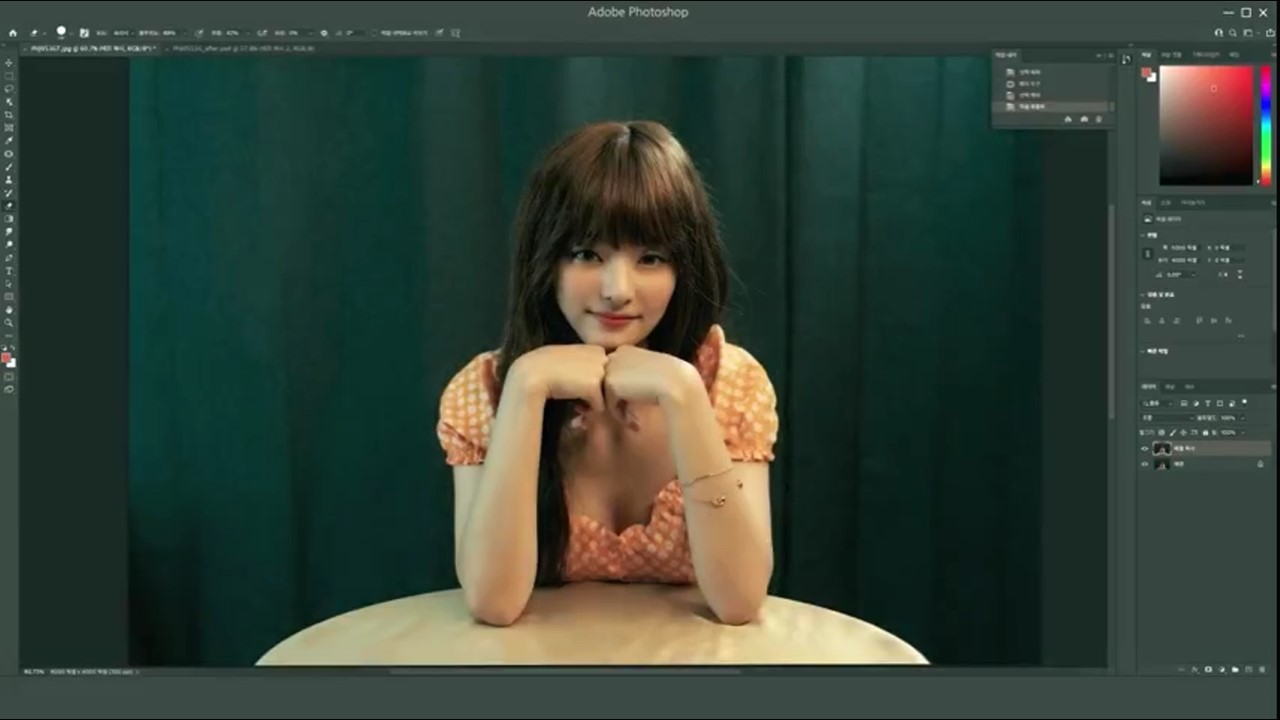Select the Move tool
Screen dimensions: 1280x720
pyautogui.click(x=9, y=62)
